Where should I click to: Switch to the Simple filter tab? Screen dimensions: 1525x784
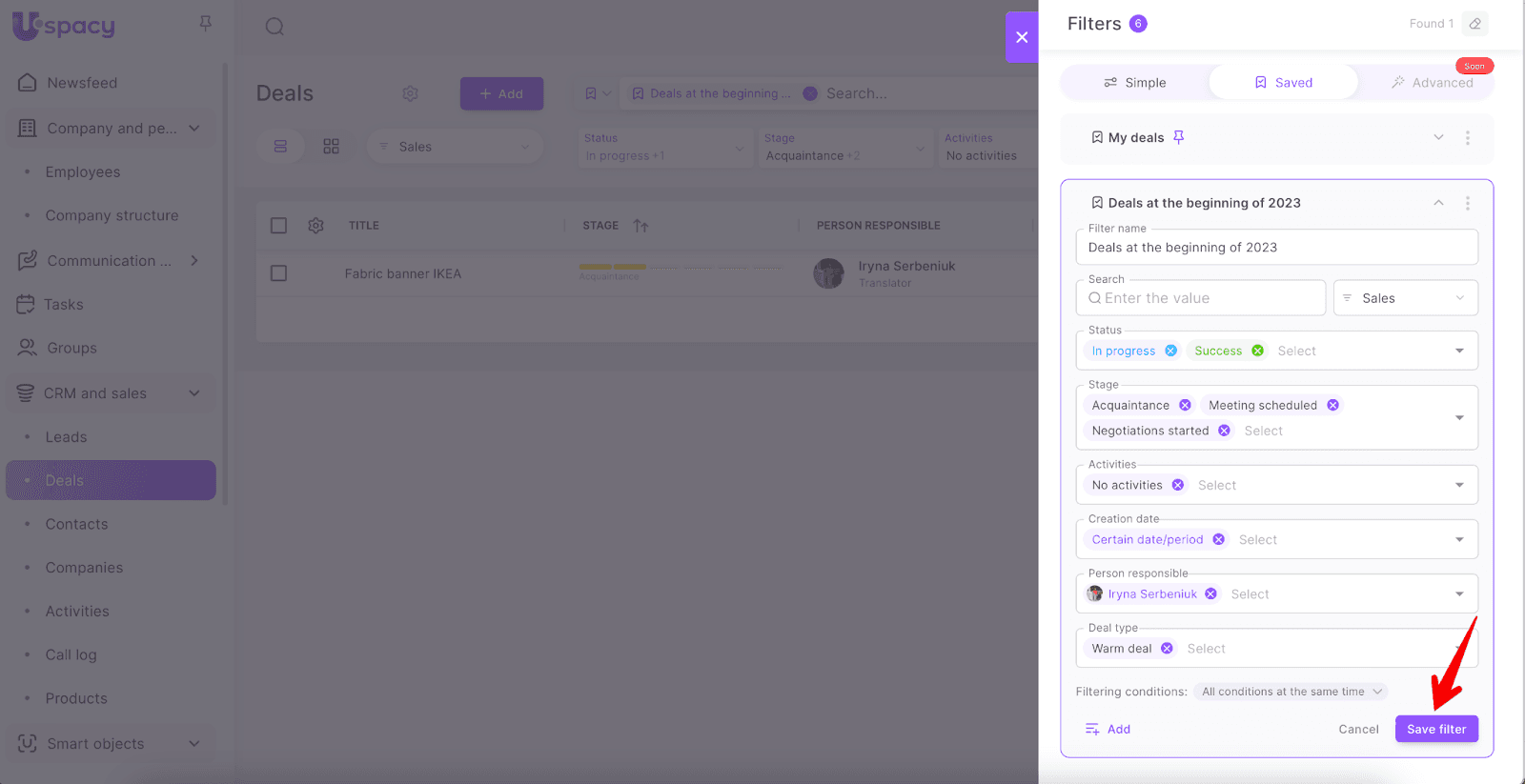pyautogui.click(x=1135, y=83)
